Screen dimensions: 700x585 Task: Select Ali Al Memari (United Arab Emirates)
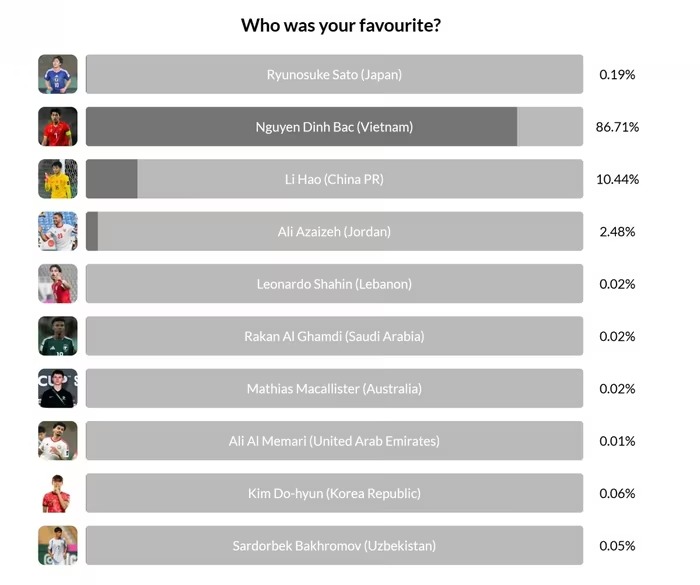[334, 441]
